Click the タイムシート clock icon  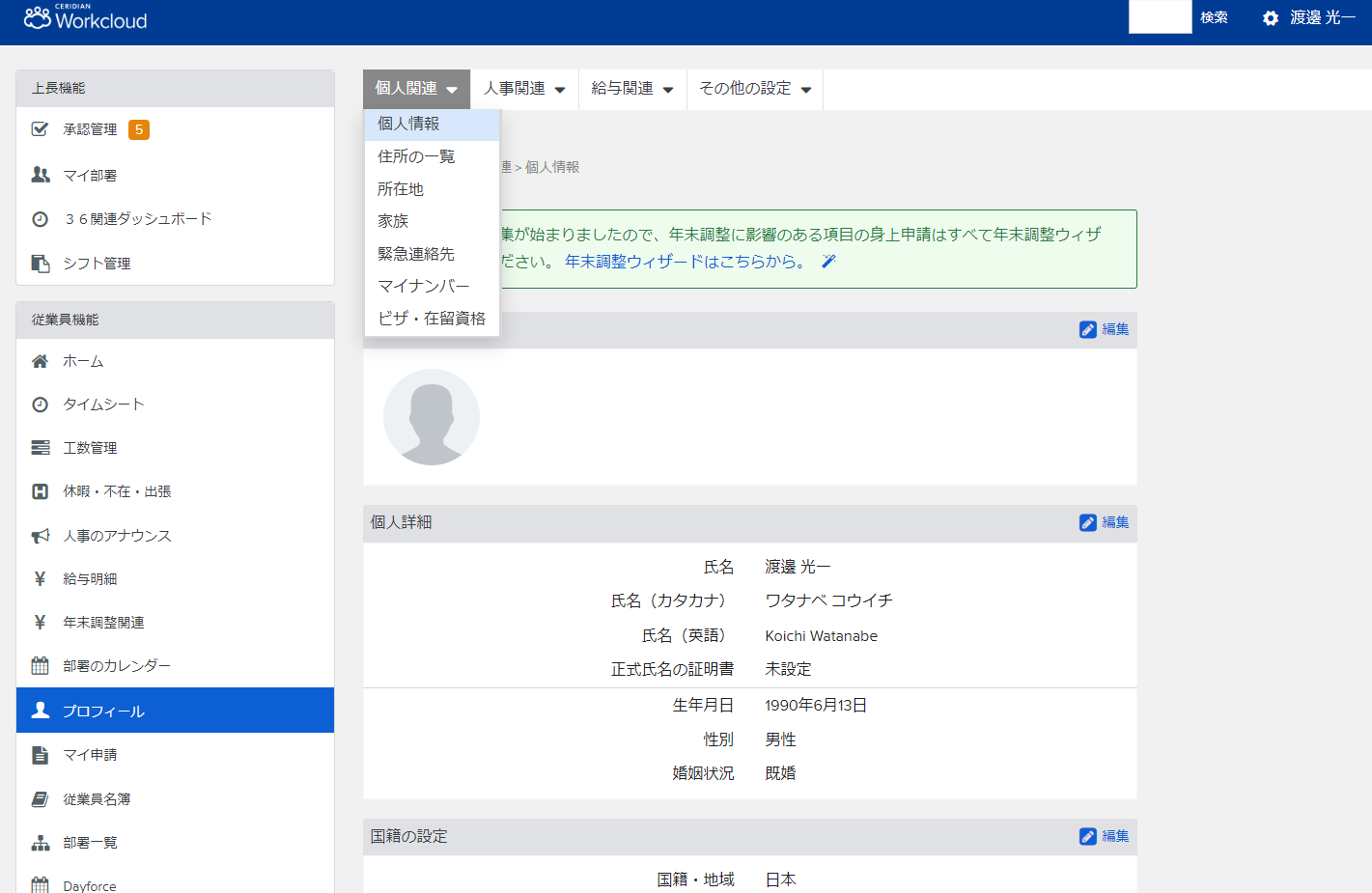[x=40, y=405]
